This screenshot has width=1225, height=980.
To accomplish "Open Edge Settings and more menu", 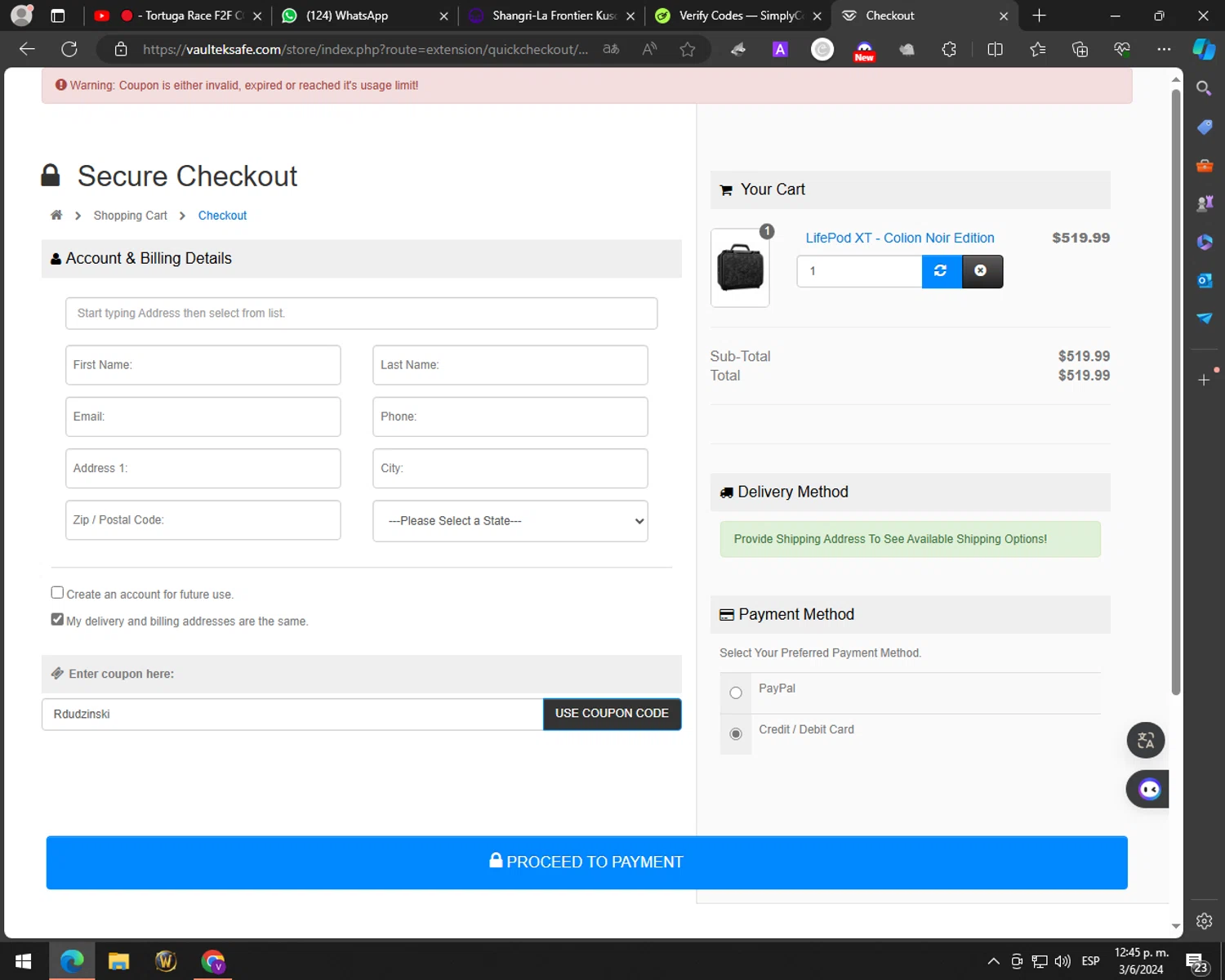I will pos(1164,49).
